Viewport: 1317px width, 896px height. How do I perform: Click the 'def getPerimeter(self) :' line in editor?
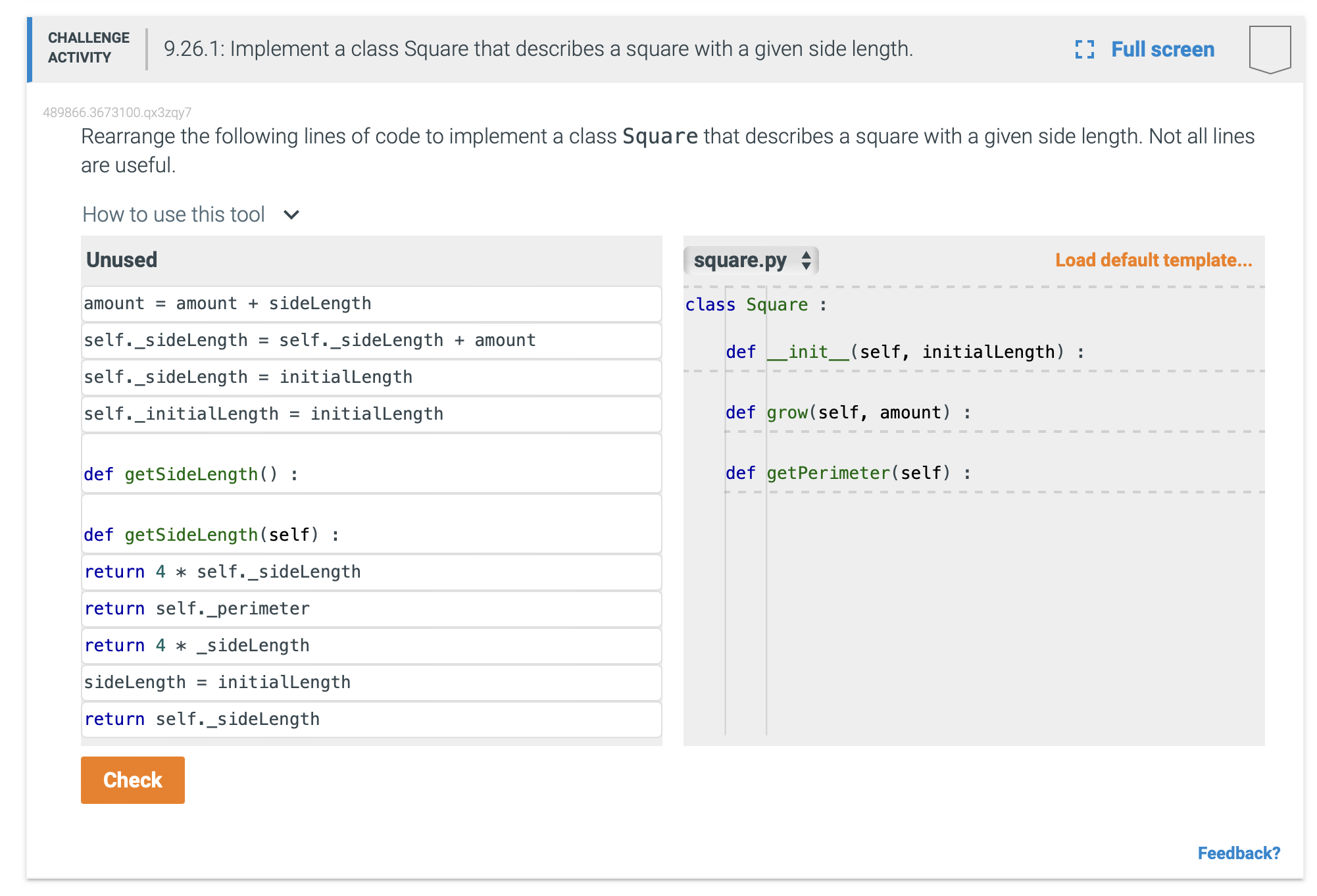[x=848, y=474]
